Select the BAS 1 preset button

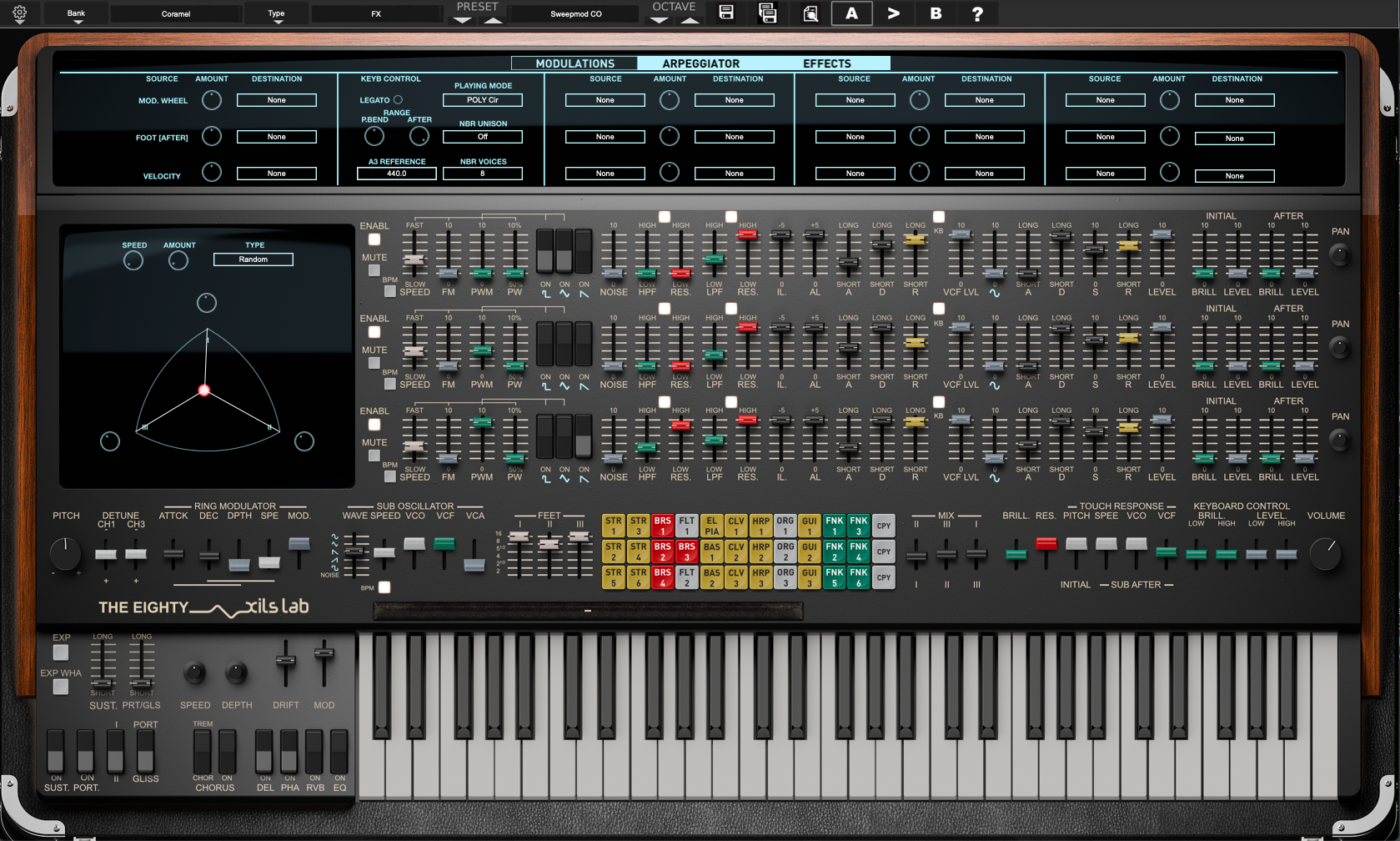pos(711,551)
